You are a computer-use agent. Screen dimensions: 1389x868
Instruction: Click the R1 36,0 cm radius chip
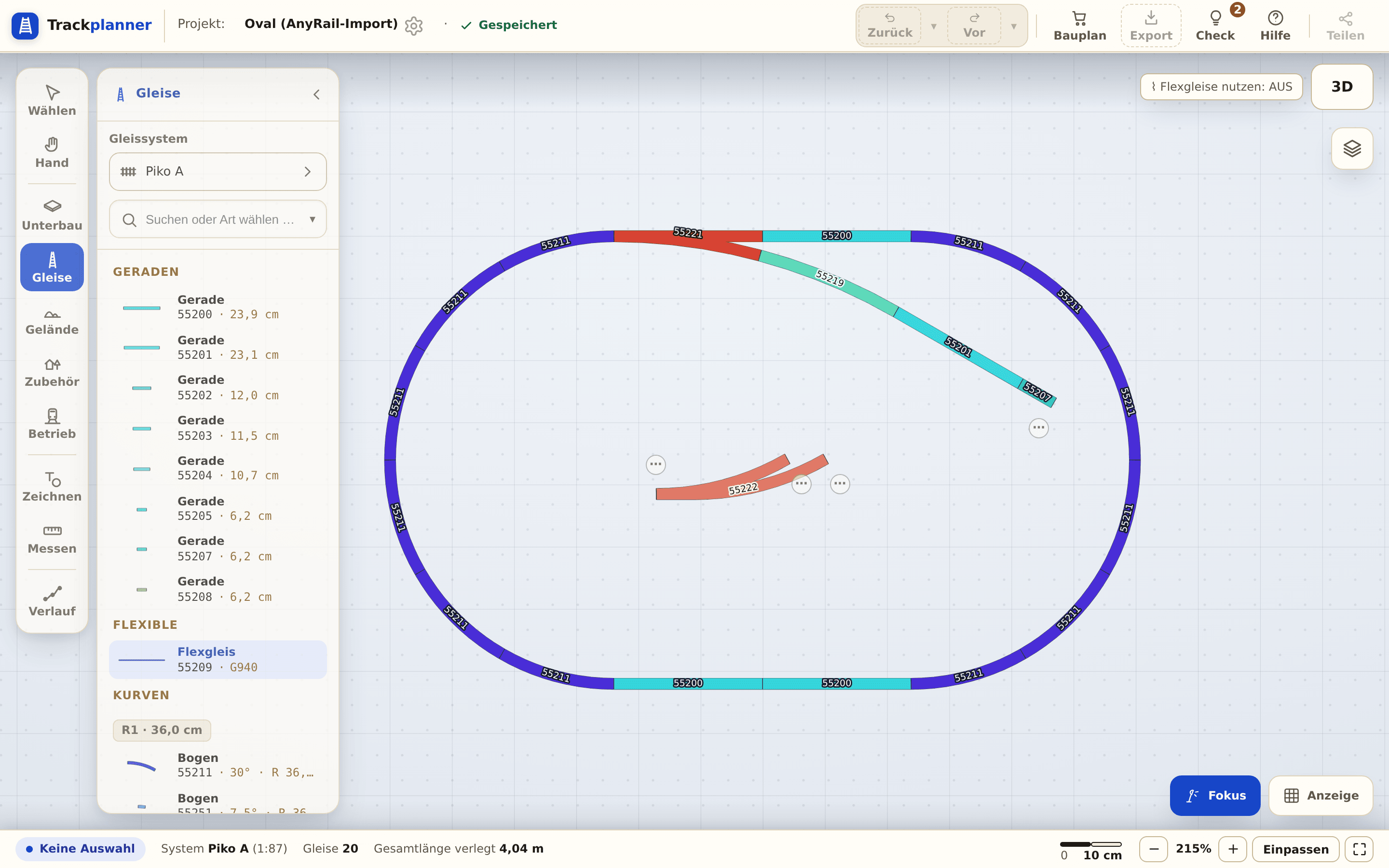pyautogui.click(x=162, y=730)
